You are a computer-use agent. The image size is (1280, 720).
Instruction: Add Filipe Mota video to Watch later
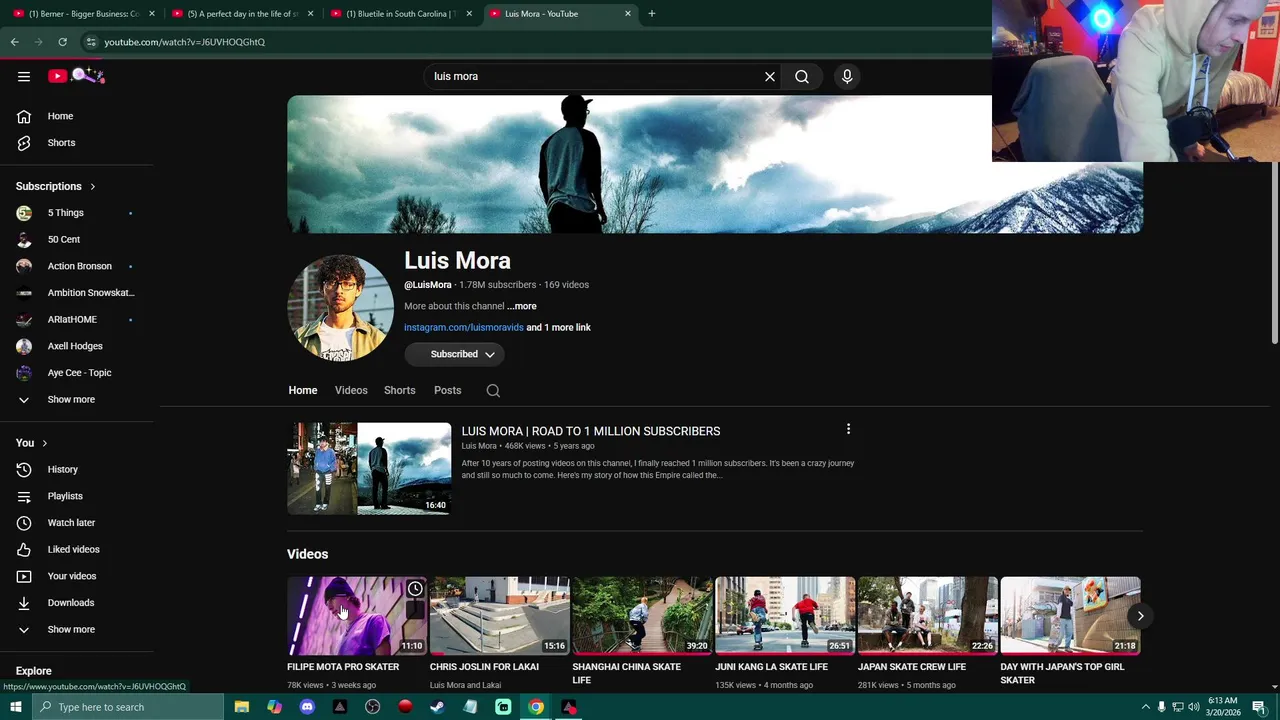(x=415, y=589)
